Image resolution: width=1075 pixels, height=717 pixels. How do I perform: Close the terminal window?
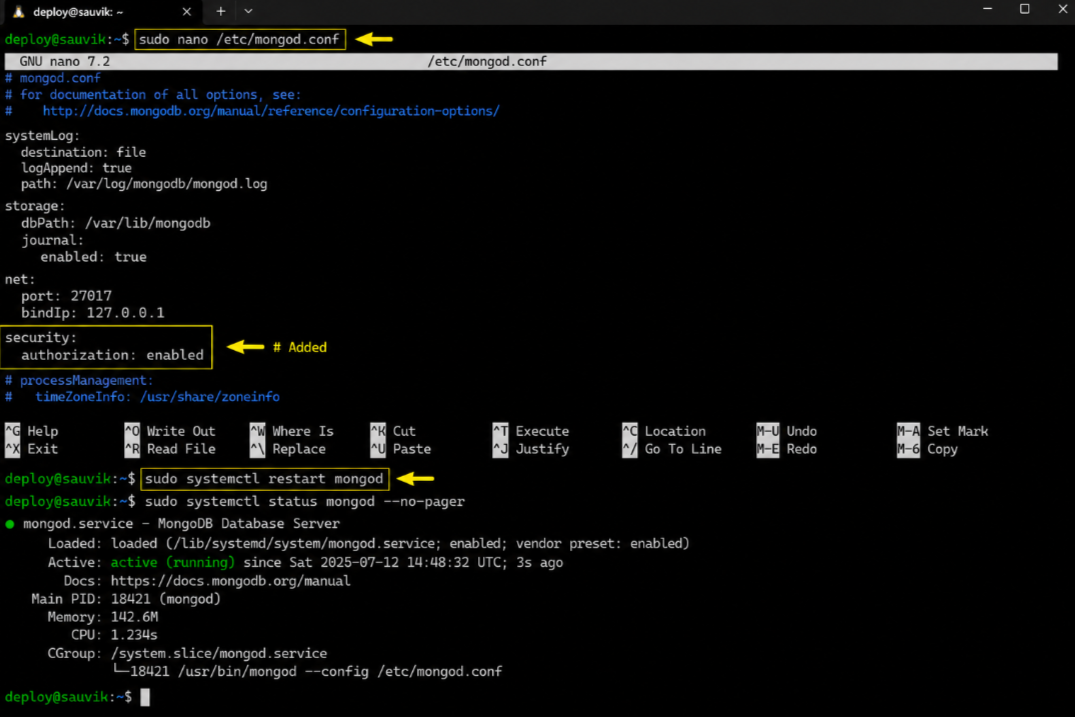tap(1062, 9)
